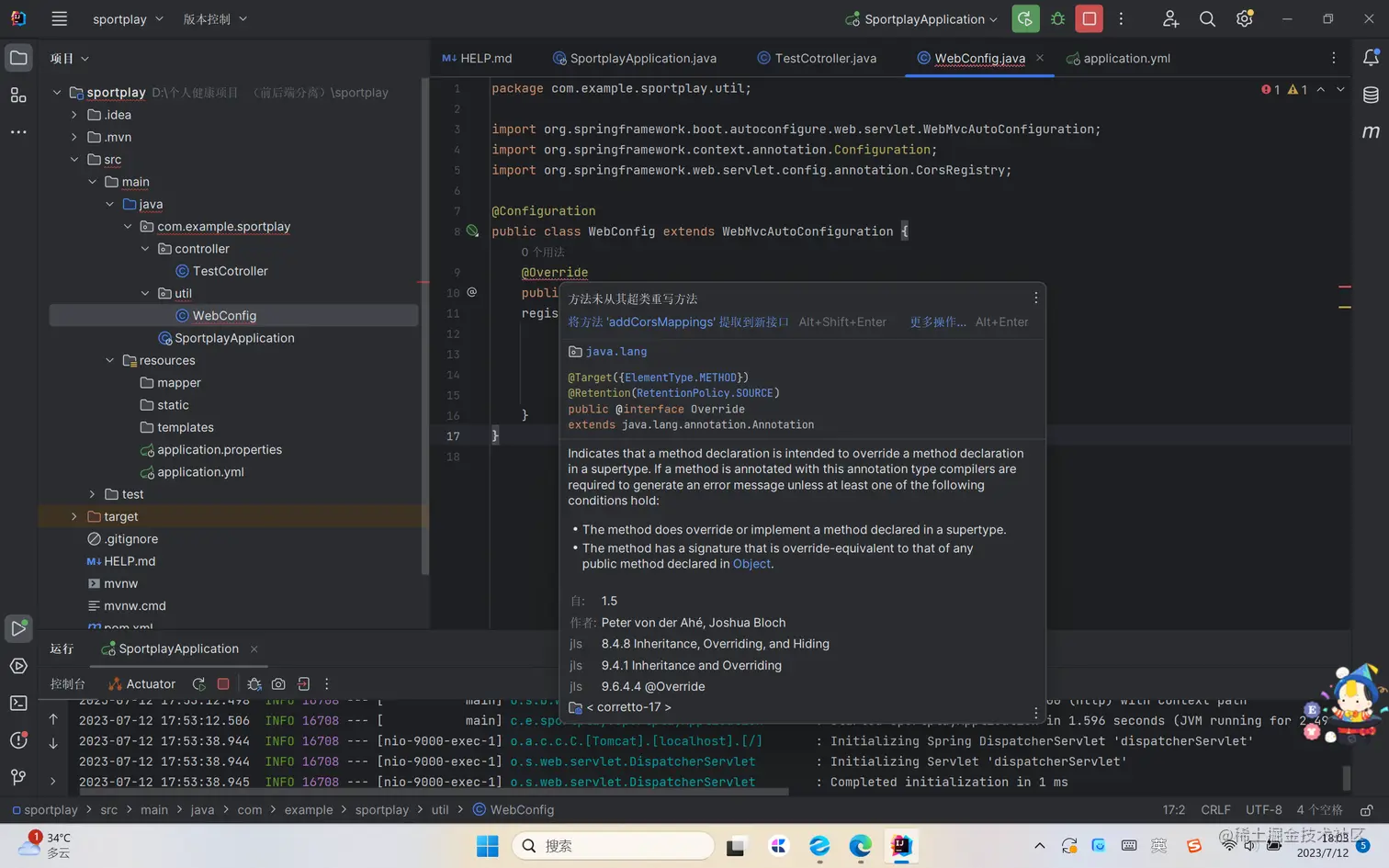Open the Terminal tool window icon

(x=18, y=703)
